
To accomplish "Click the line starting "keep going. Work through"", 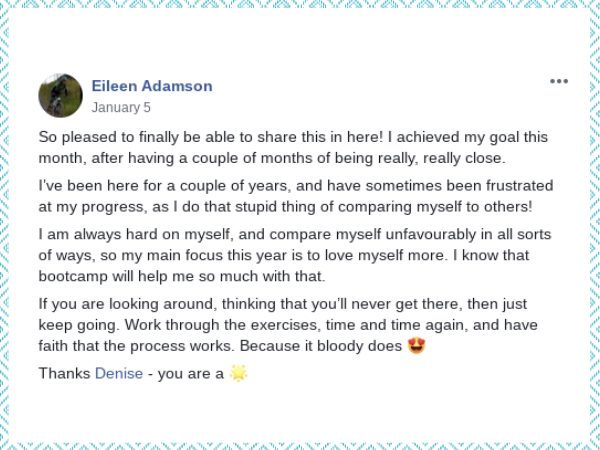I will [x=288, y=325].
